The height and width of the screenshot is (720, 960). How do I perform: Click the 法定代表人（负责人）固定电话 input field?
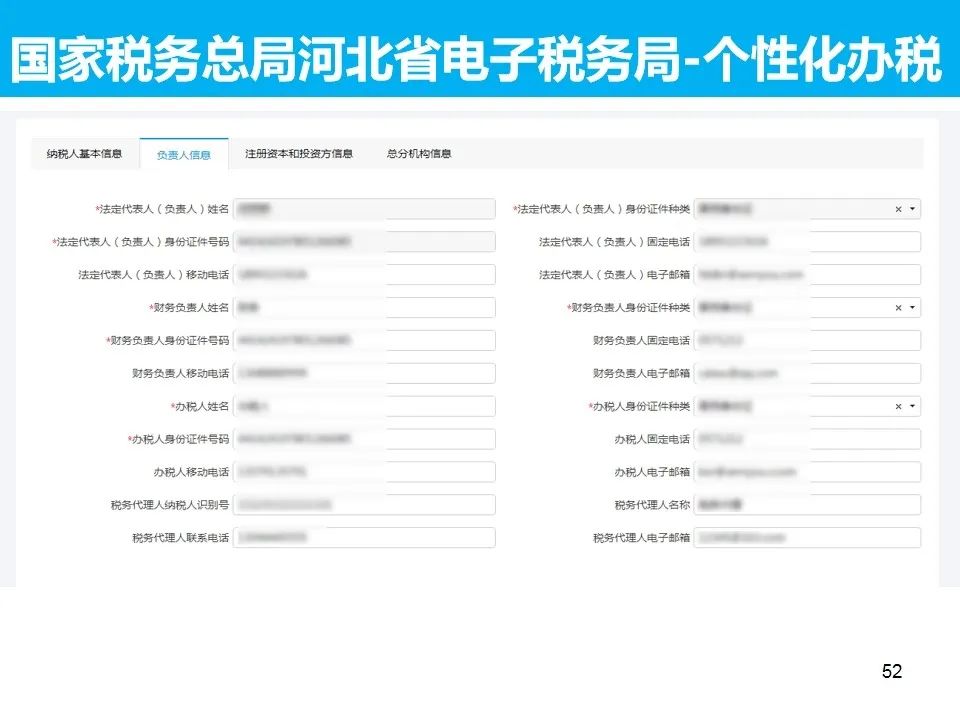pyautogui.click(x=808, y=242)
